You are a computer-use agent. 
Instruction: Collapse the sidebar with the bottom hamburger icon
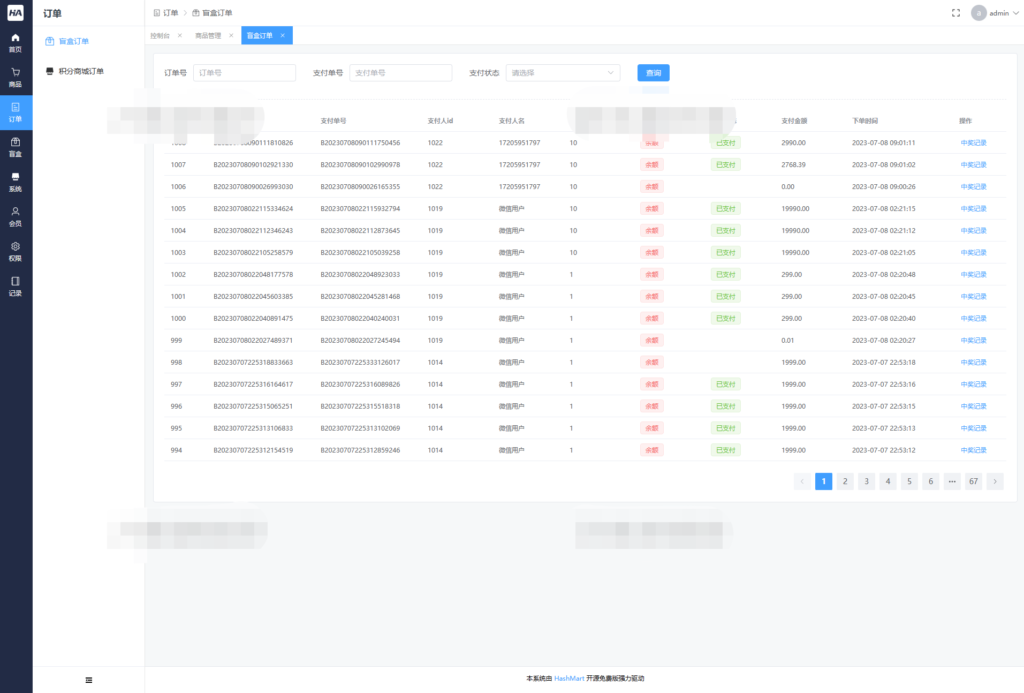click(x=88, y=679)
